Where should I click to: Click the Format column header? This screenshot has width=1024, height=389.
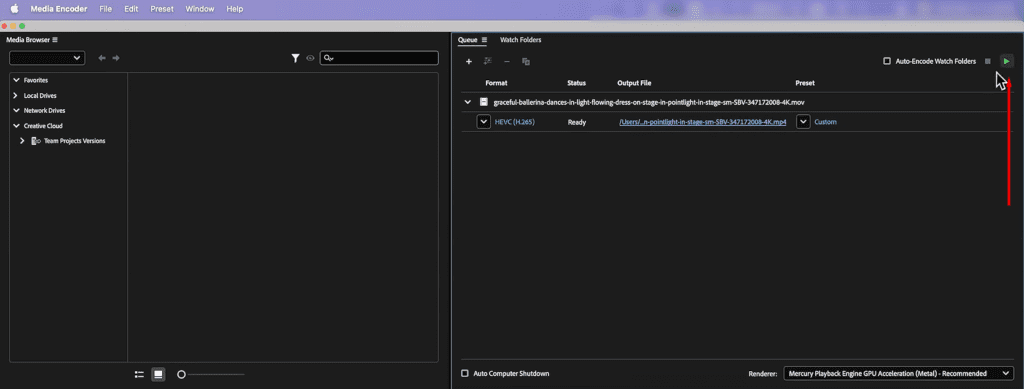(496, 83)
